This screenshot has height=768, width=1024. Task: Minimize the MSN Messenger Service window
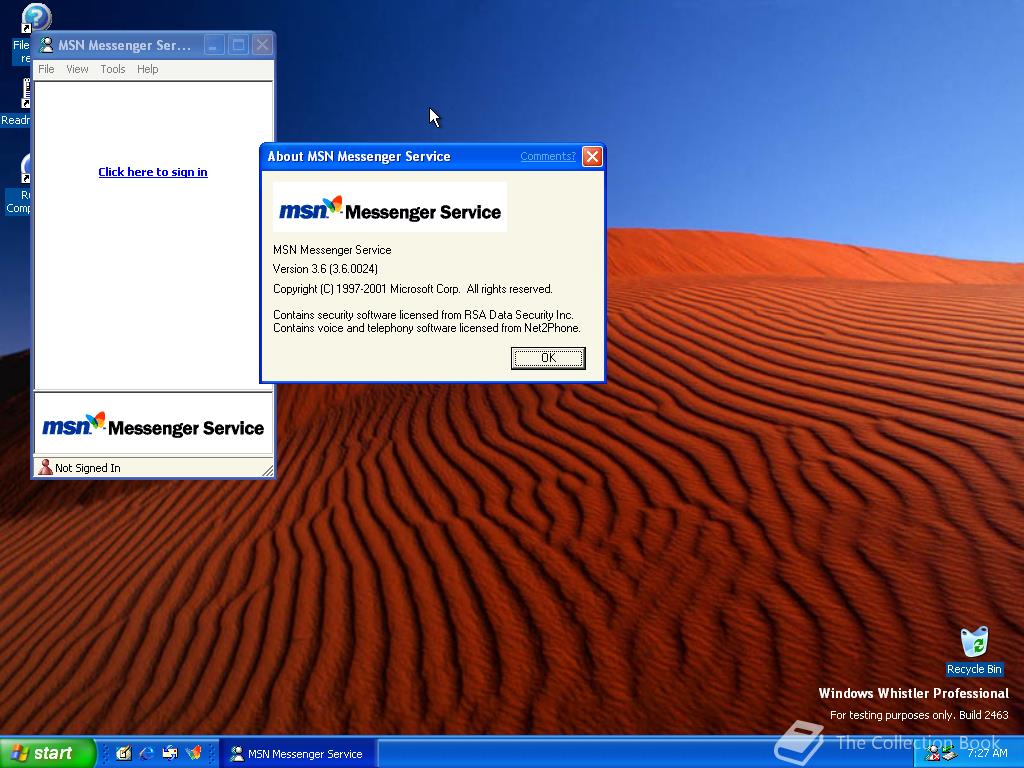214,45
